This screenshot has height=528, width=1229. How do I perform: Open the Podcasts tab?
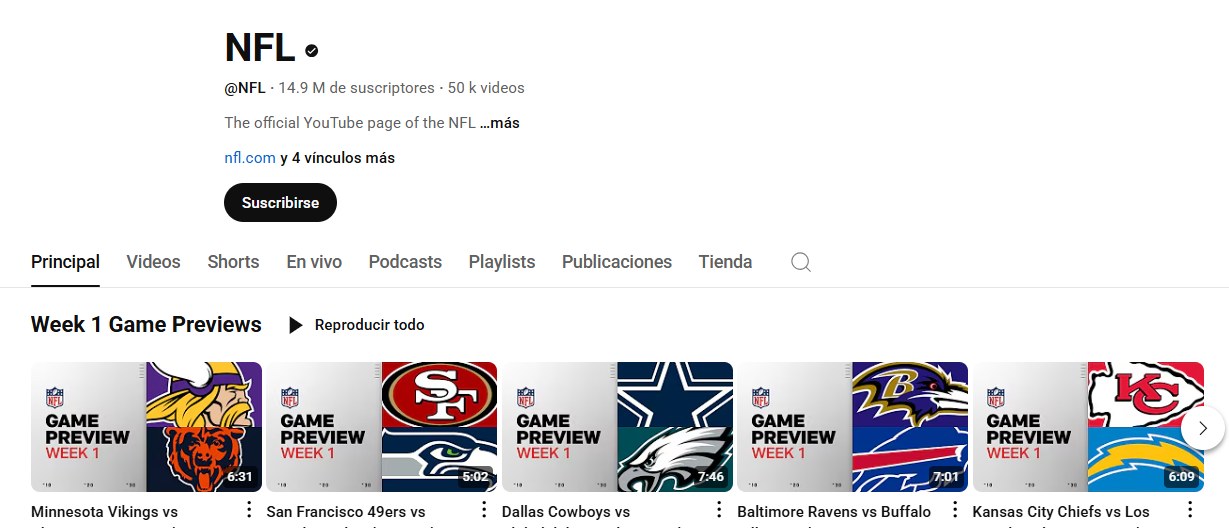(405, 262)
